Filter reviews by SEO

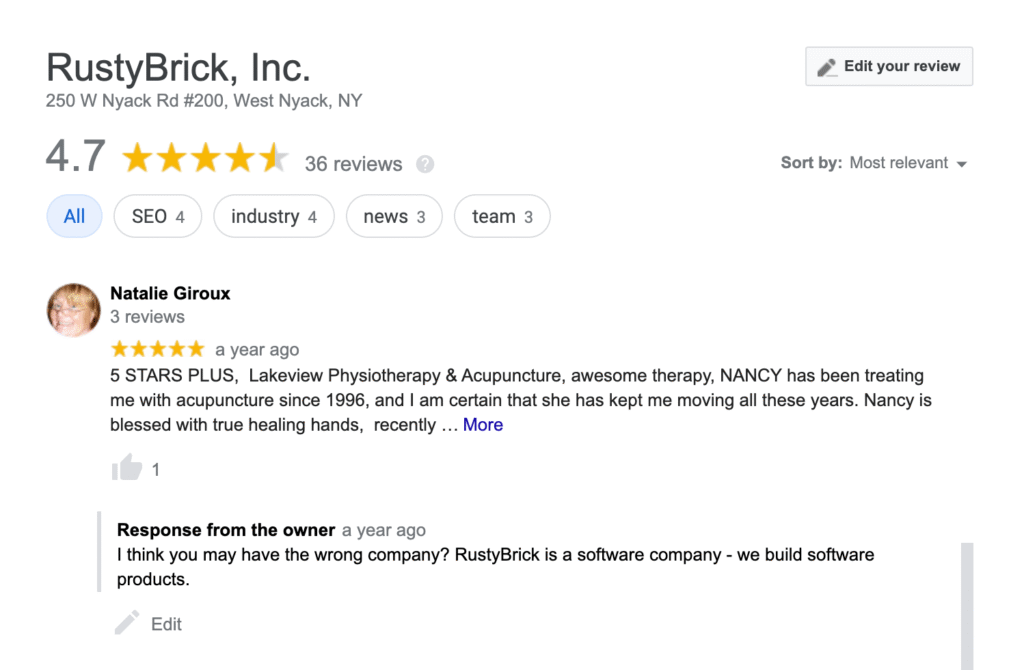(x=158, y=217)
